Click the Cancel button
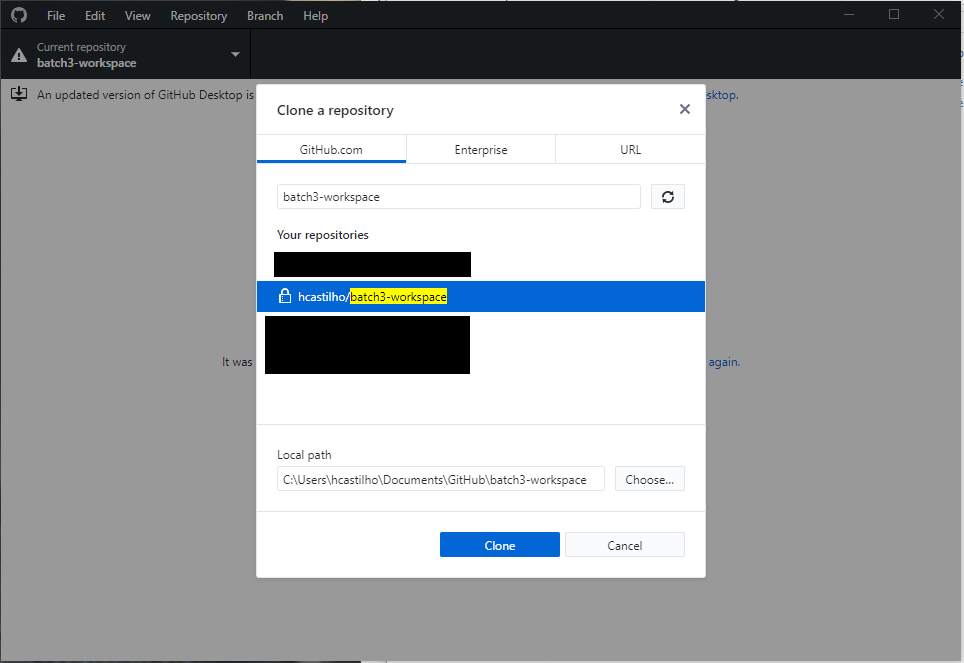The height and width of the screenshot is (663, 964). [625, 545]
